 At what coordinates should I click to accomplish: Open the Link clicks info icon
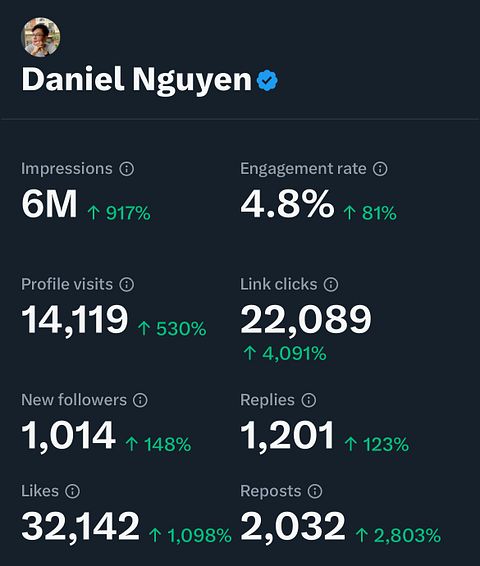click(x=331, y=284)
